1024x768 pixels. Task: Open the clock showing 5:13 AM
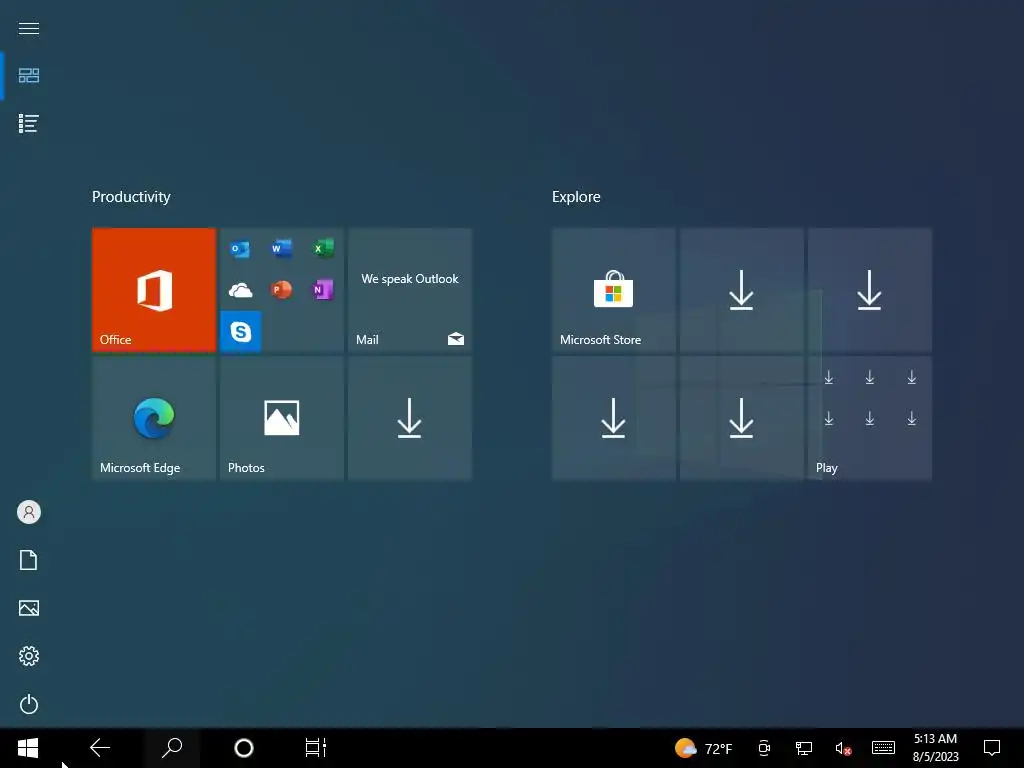click(935, 748)
